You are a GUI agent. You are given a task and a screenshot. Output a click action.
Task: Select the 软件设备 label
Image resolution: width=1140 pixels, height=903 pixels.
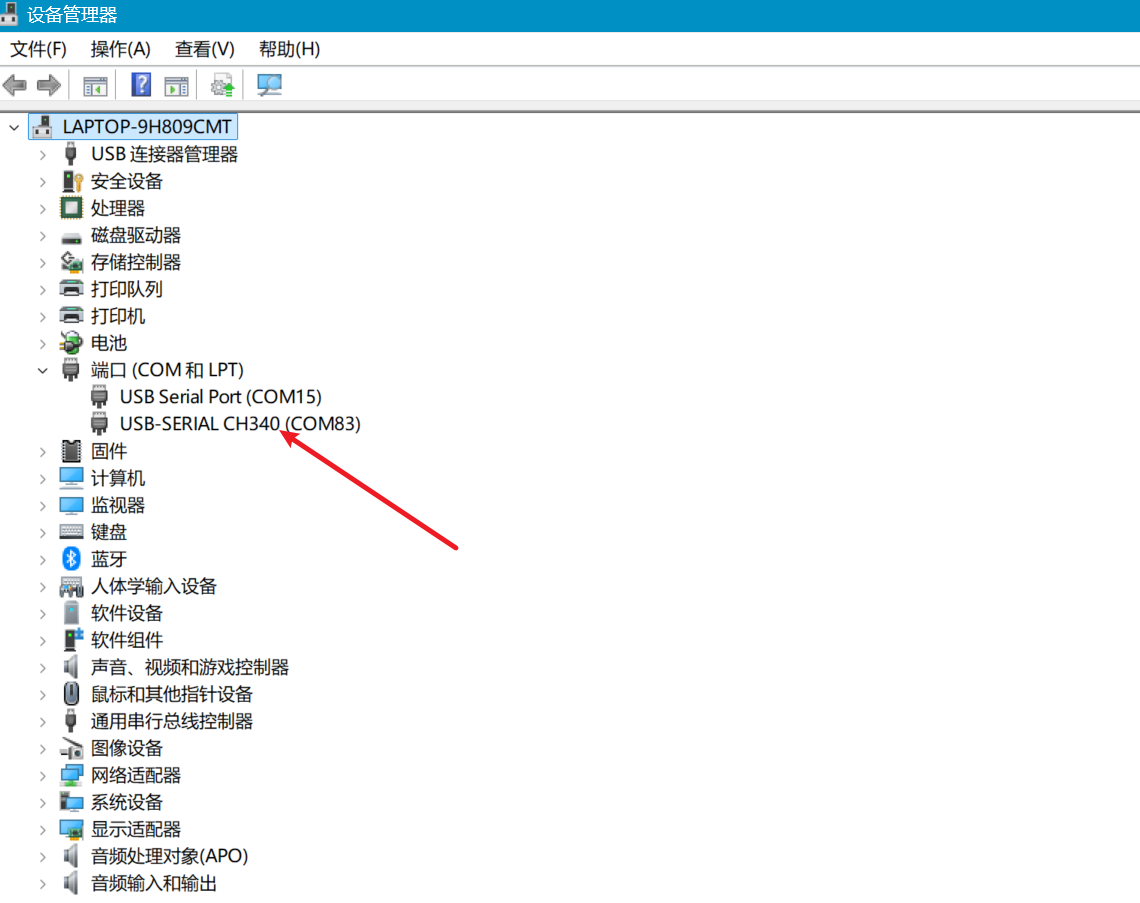[x=127, y=613]
